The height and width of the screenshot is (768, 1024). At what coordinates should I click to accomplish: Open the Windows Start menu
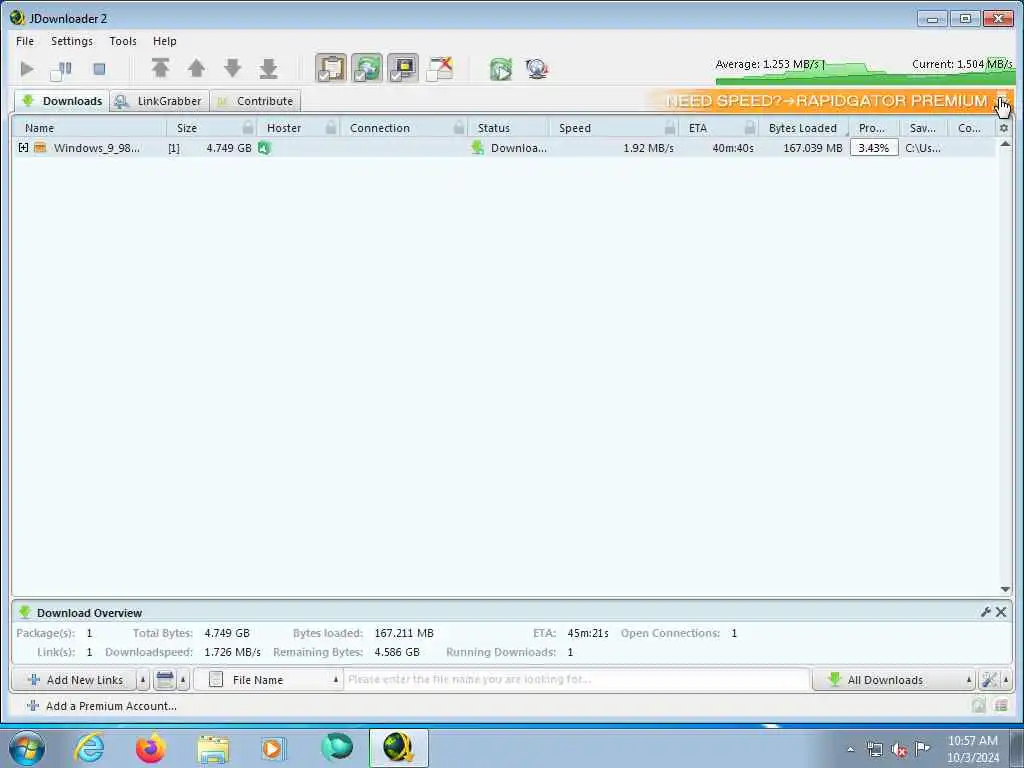point(27,748)
